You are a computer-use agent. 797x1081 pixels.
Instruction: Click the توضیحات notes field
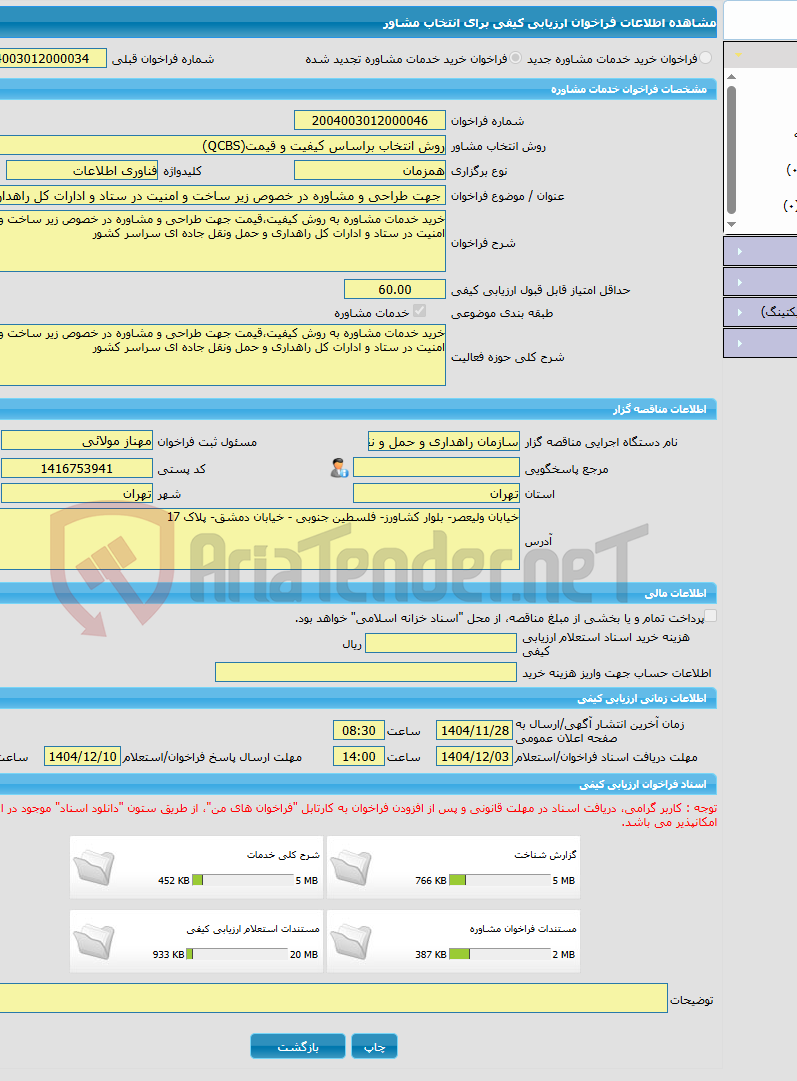334,998
